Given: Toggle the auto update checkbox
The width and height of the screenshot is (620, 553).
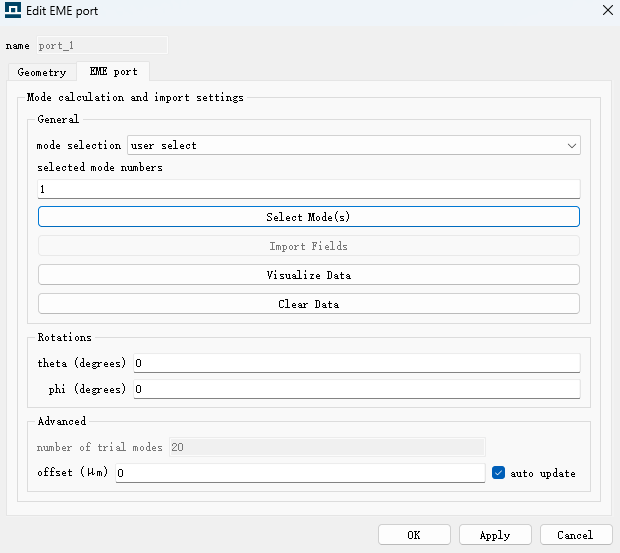Looking at the screenshot, I should (498, 472).
